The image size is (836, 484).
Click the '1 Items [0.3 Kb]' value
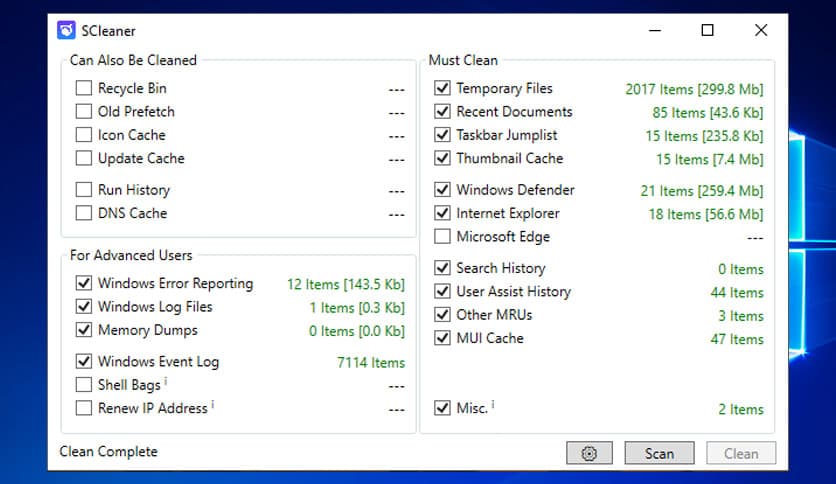click(x=357, y=308)
